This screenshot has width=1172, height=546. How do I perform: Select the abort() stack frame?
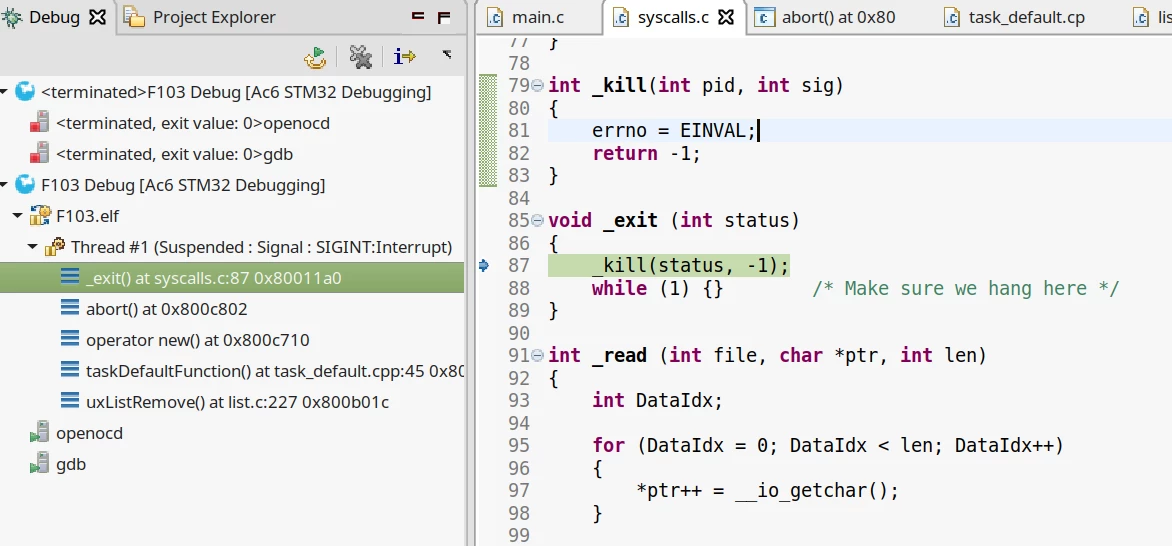(x=166, y=309)
